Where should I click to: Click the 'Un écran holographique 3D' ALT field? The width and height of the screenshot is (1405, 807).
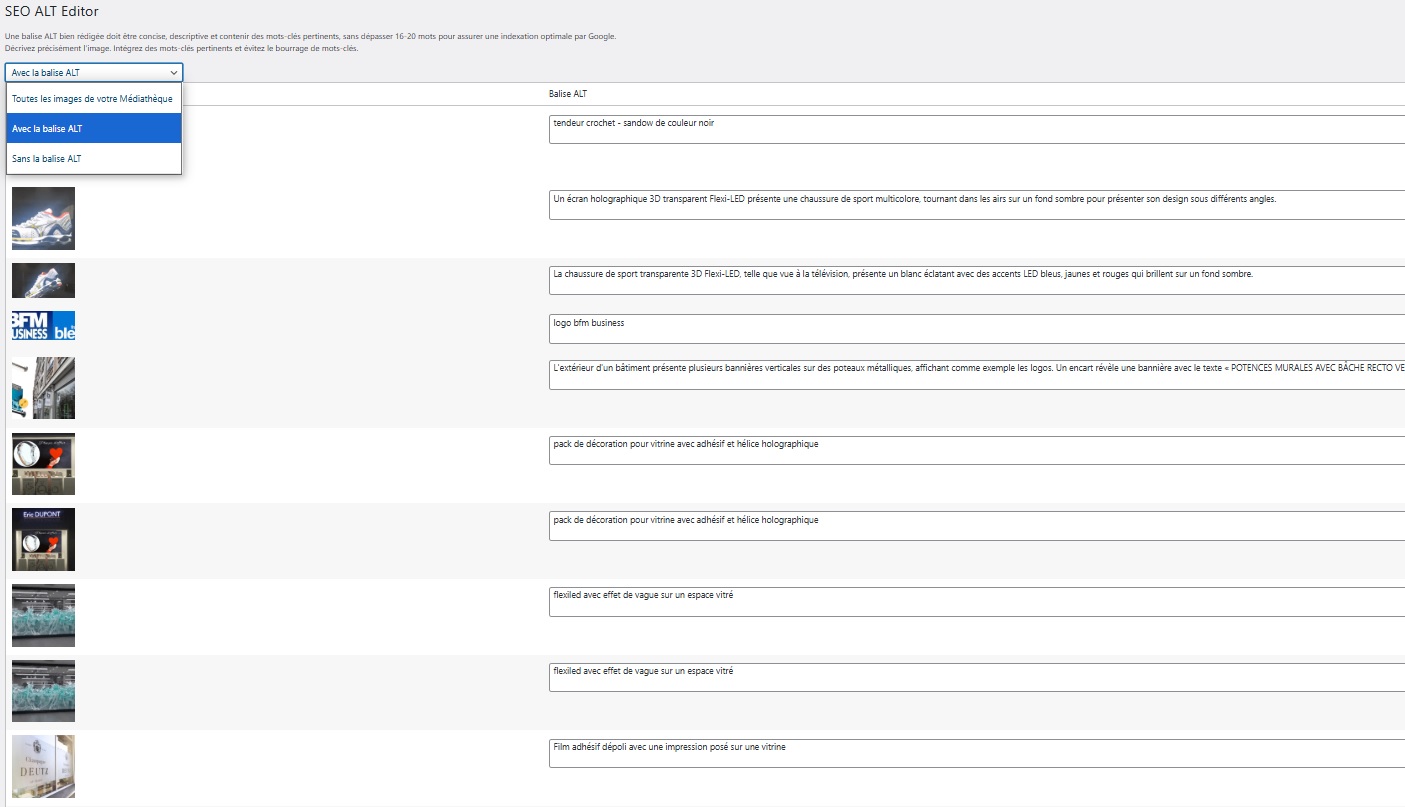975,205
